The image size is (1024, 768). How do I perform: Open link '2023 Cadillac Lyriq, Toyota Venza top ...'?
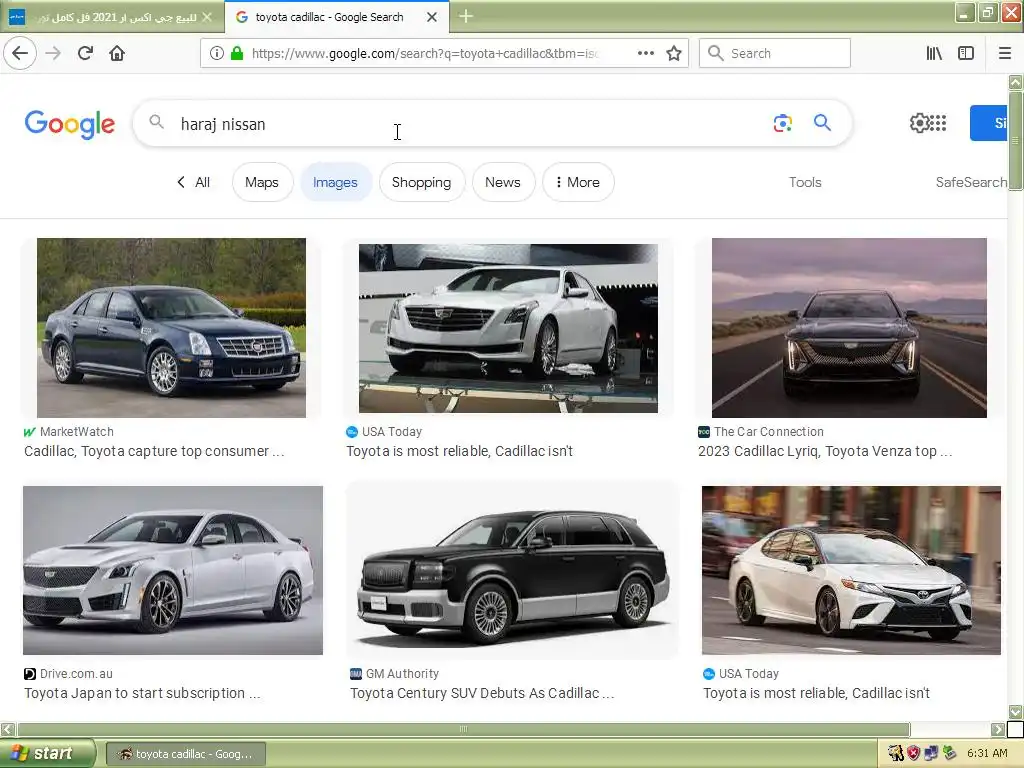[x=825, y=451]
